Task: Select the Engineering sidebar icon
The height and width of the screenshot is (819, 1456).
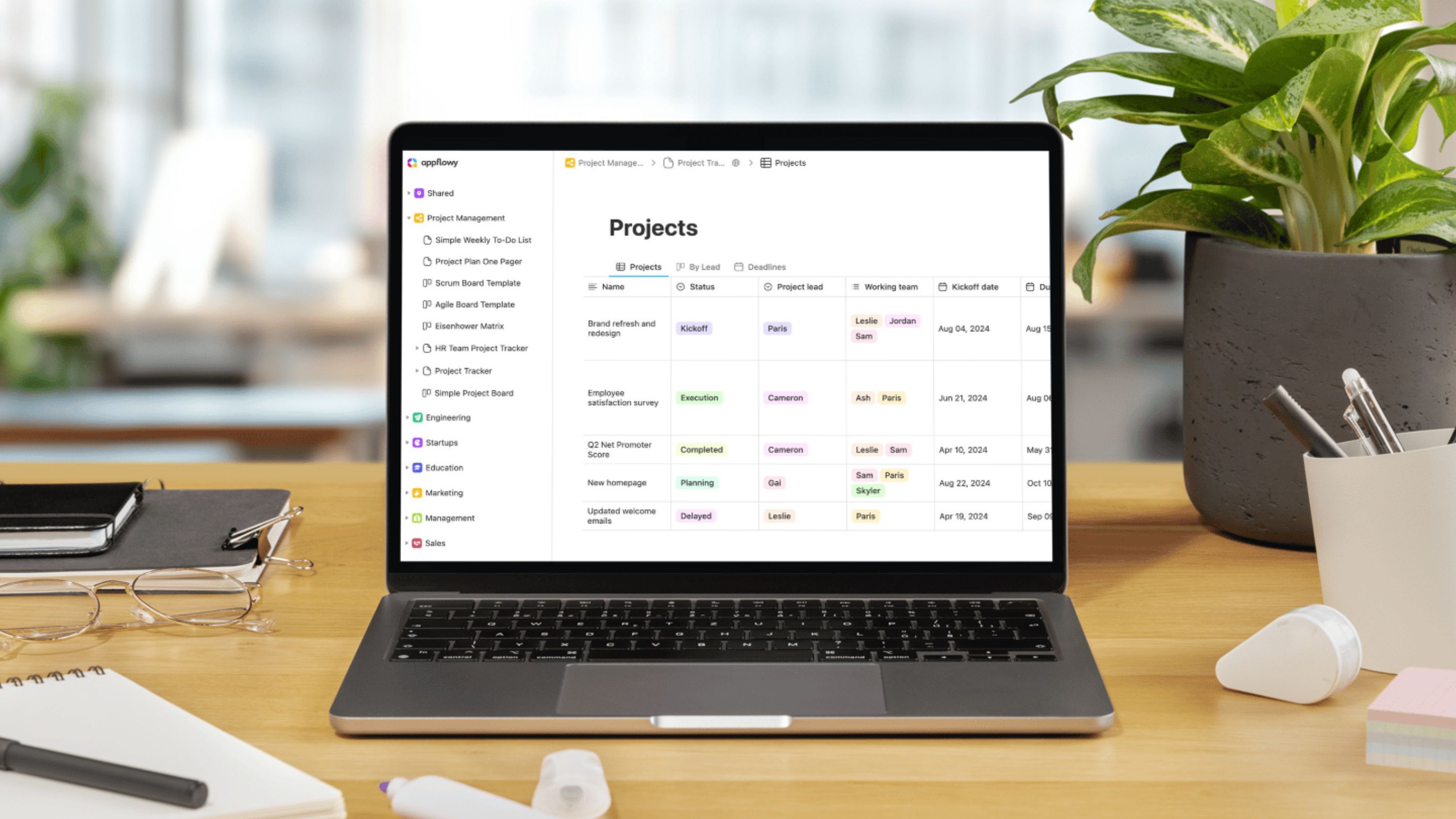Action: click(418, 417)
